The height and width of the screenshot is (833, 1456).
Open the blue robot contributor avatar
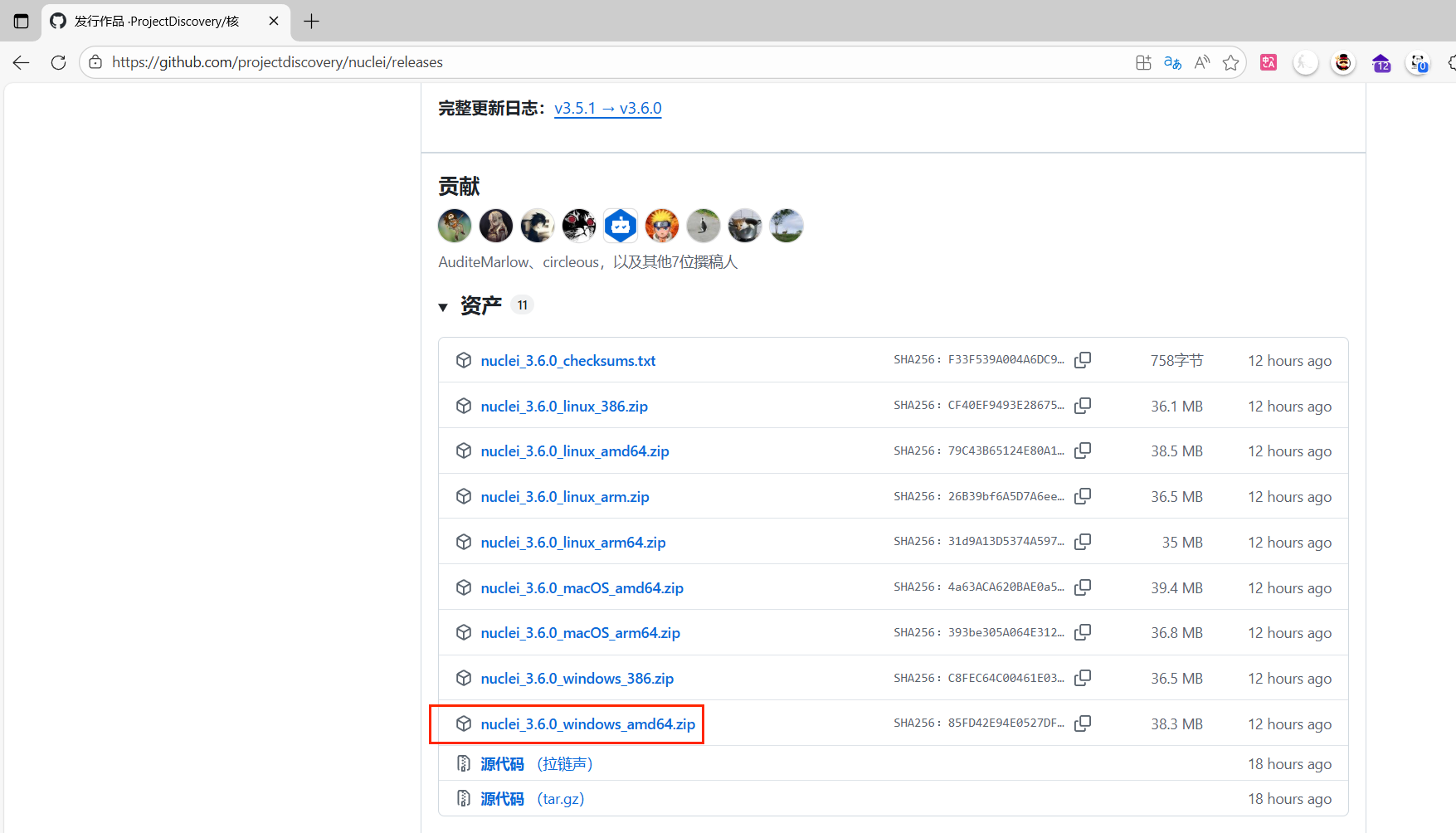[x=621, y=226]
